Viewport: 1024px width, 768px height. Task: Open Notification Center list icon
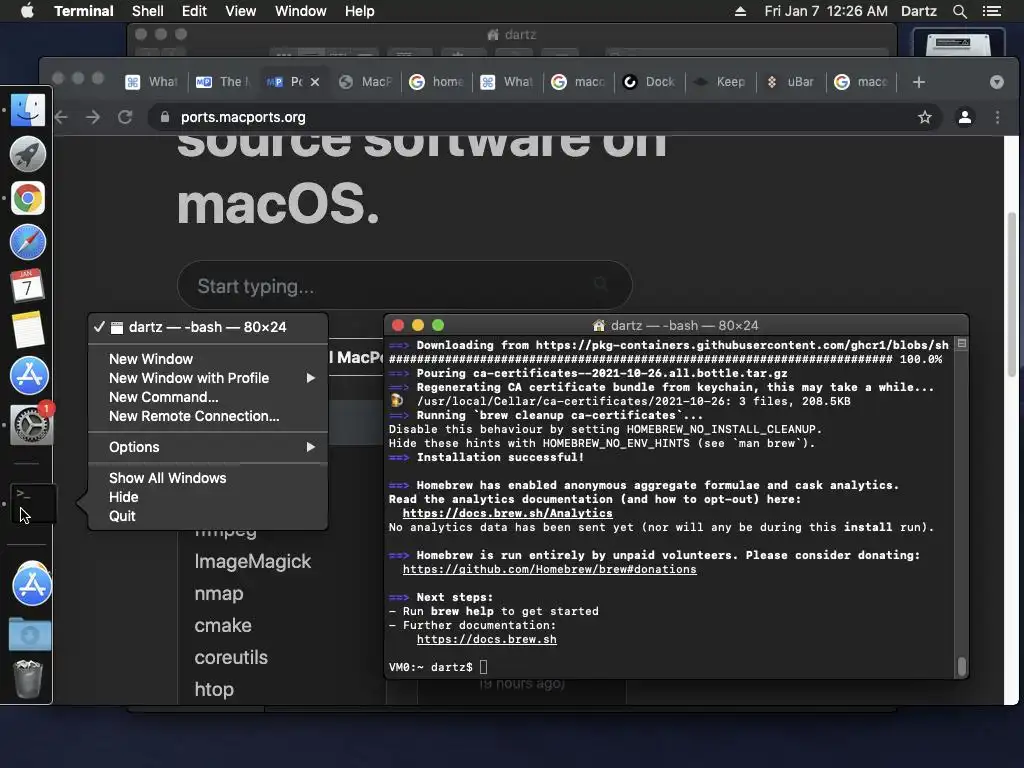[x=991, y=11]
